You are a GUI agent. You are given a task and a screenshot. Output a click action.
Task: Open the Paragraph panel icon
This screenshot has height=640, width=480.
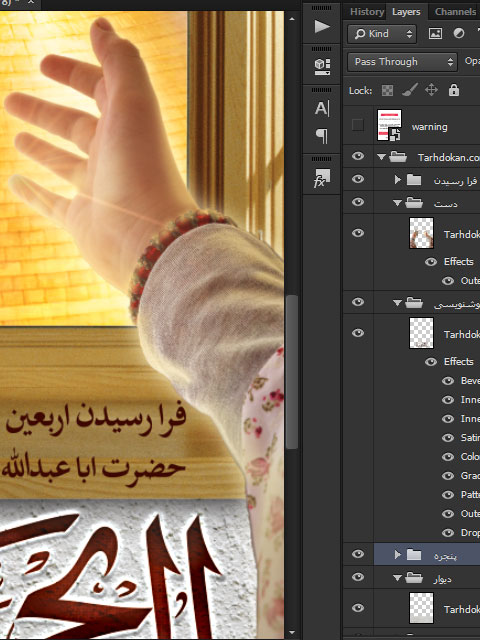pos(322,136)
